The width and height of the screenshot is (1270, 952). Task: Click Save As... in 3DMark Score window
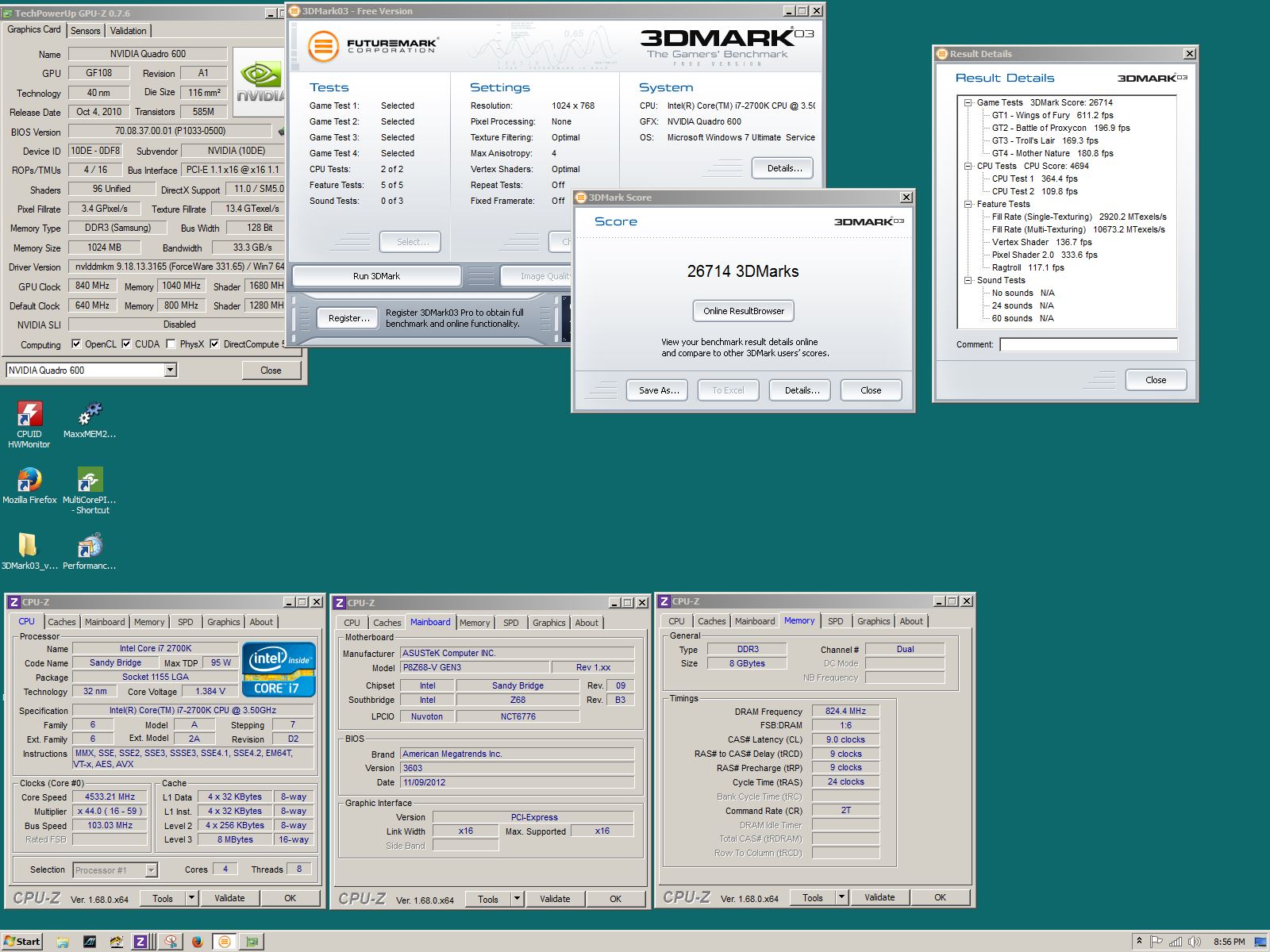(x=658, y=390)
